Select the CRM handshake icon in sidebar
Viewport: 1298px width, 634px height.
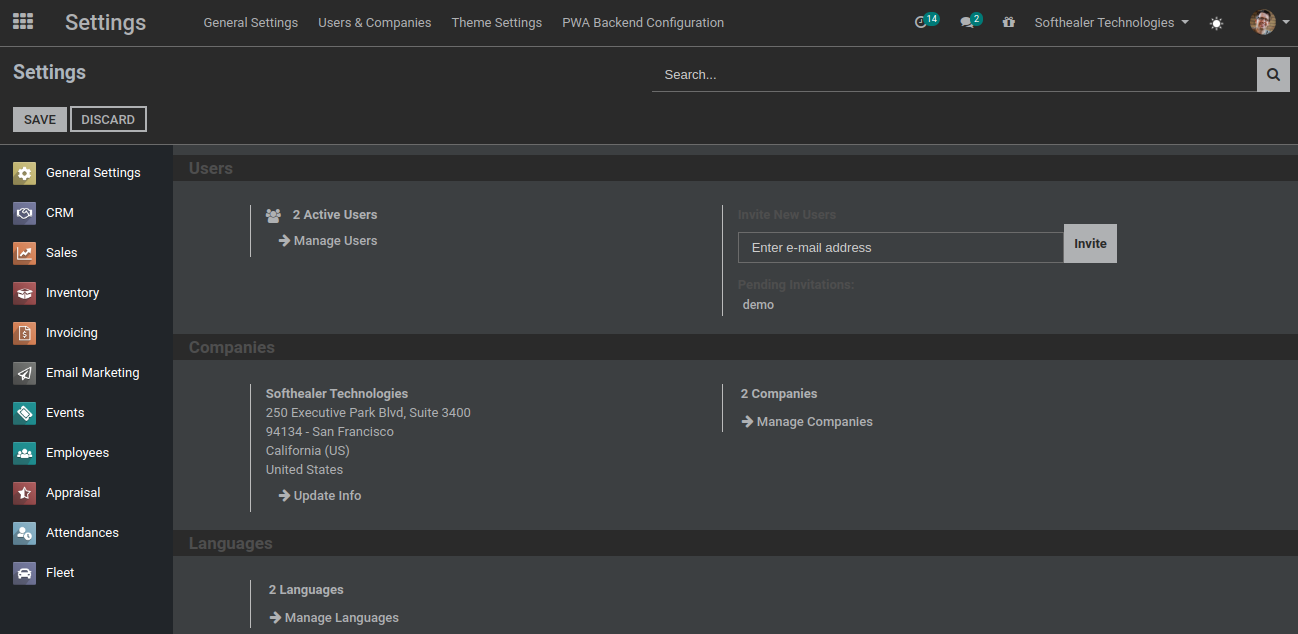pos(25,213)
